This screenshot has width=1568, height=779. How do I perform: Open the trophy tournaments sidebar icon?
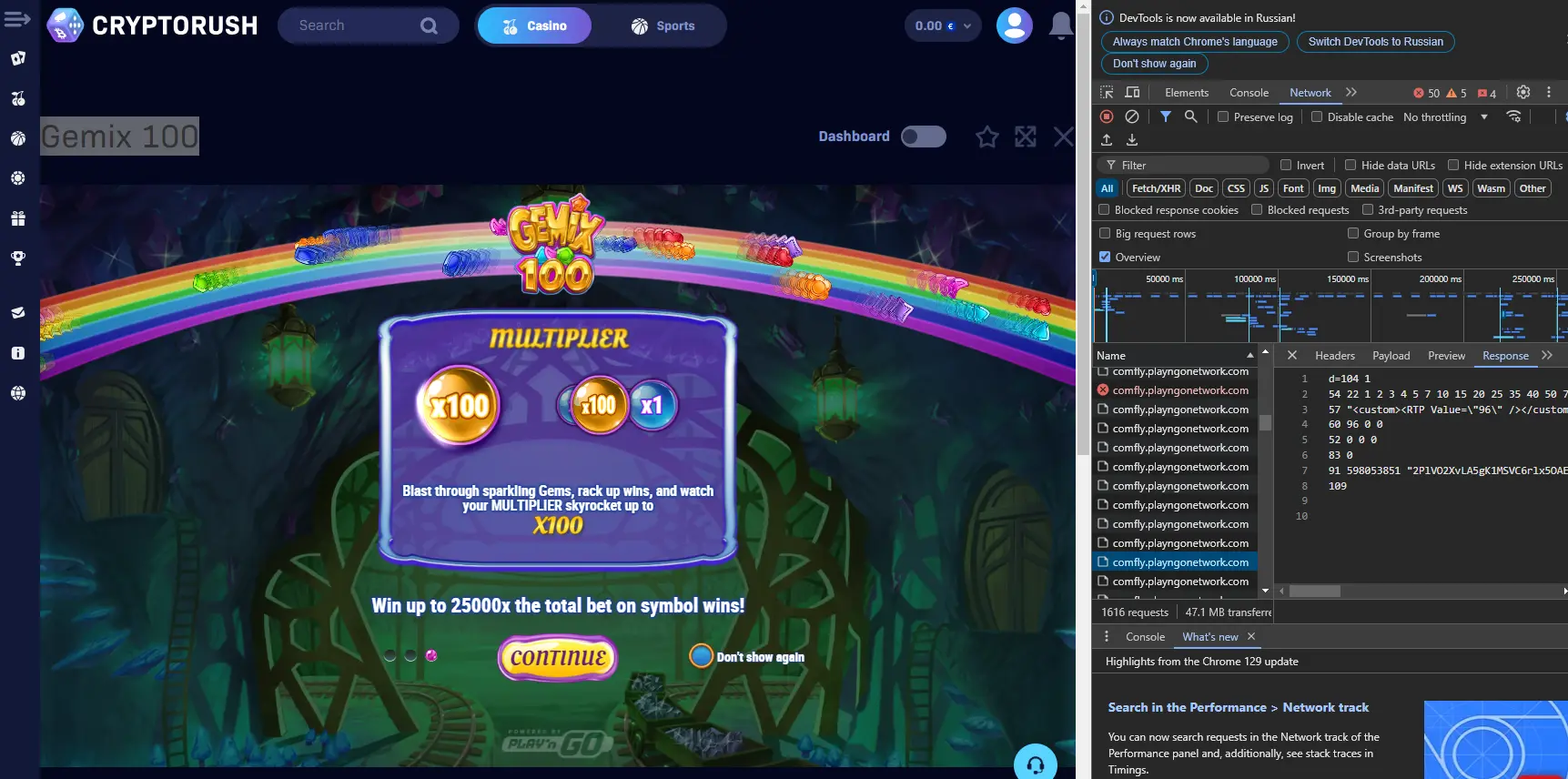[17, 258]
